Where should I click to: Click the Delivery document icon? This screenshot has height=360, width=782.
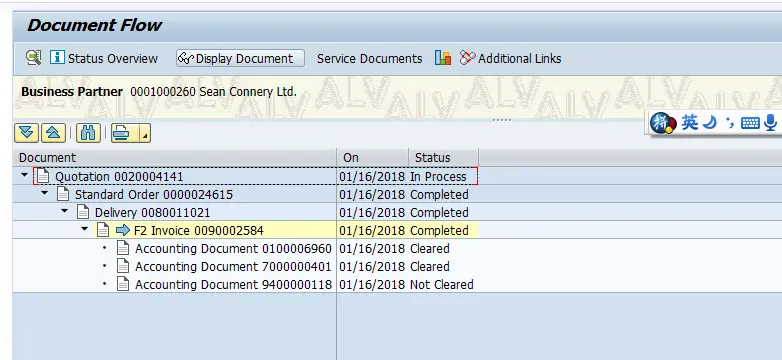coord(83,212)
